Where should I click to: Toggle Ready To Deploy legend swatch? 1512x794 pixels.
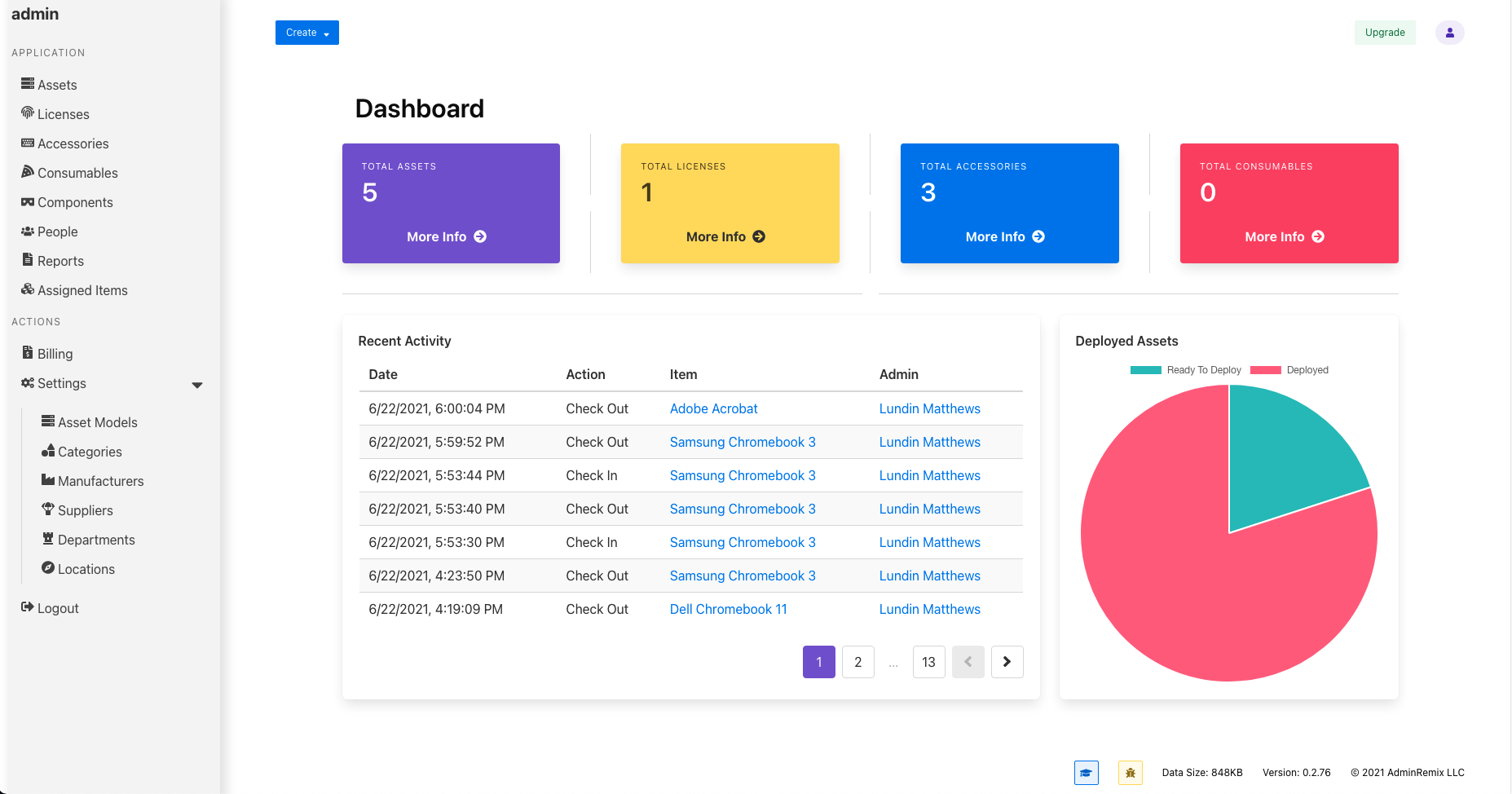pyautogui.click(x=1146, y=370)
